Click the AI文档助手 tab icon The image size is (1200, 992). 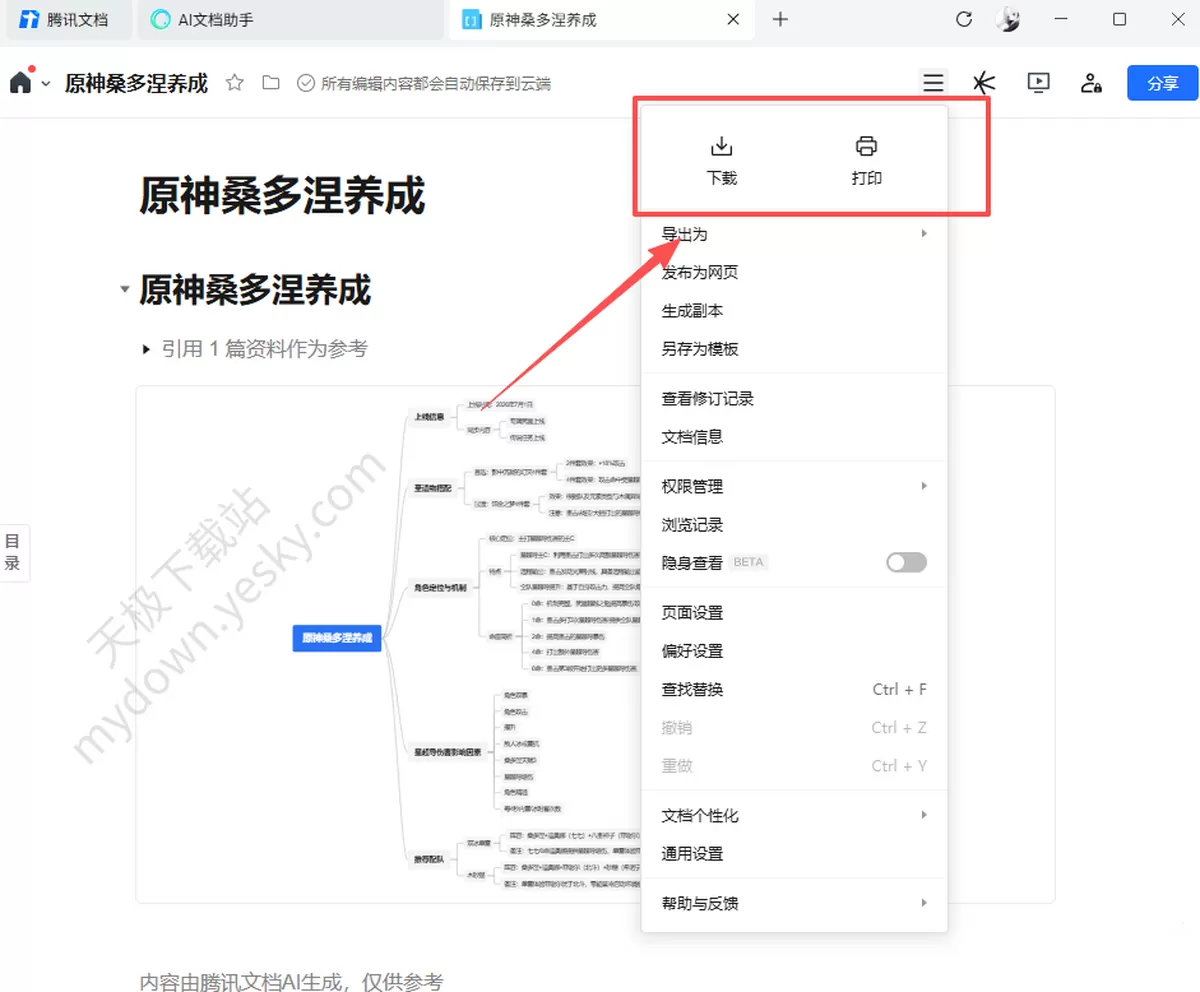pyautogui.click(x=160, y=19)
